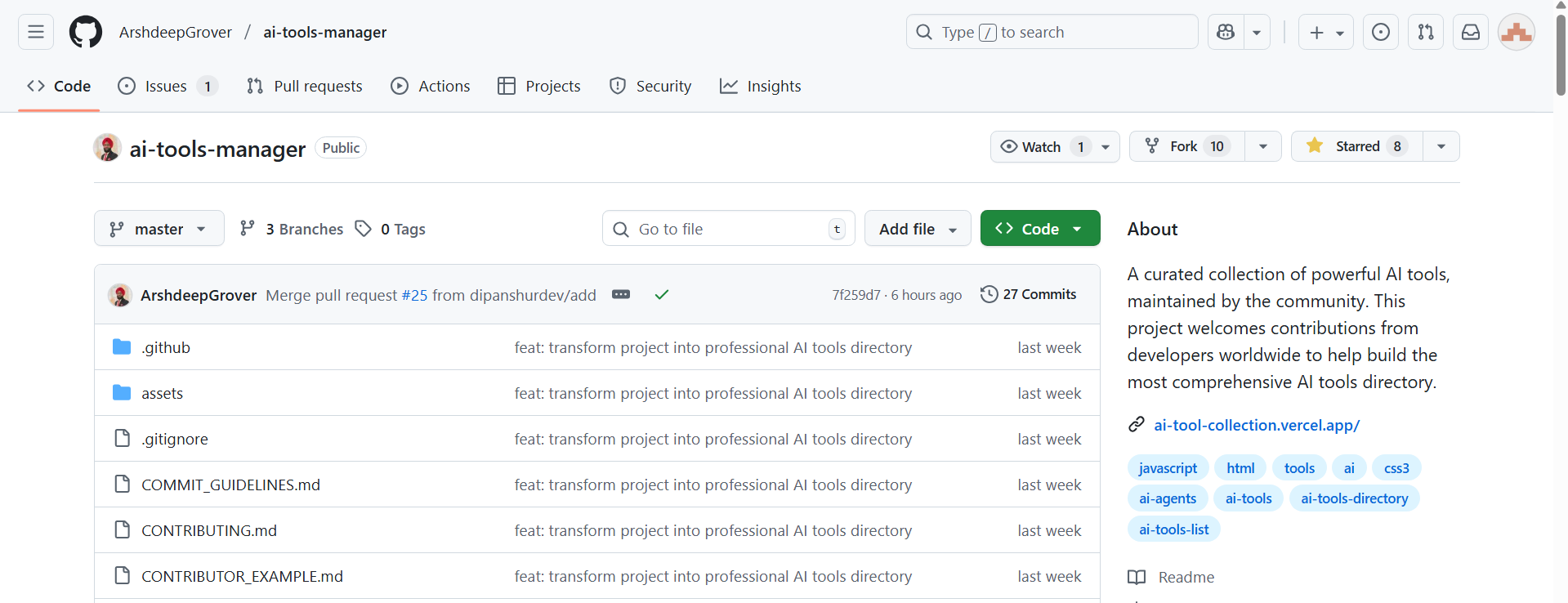Screen dimensions: 1568x603
Task: Open the .github folder
Action: click(x=166, y=347)
